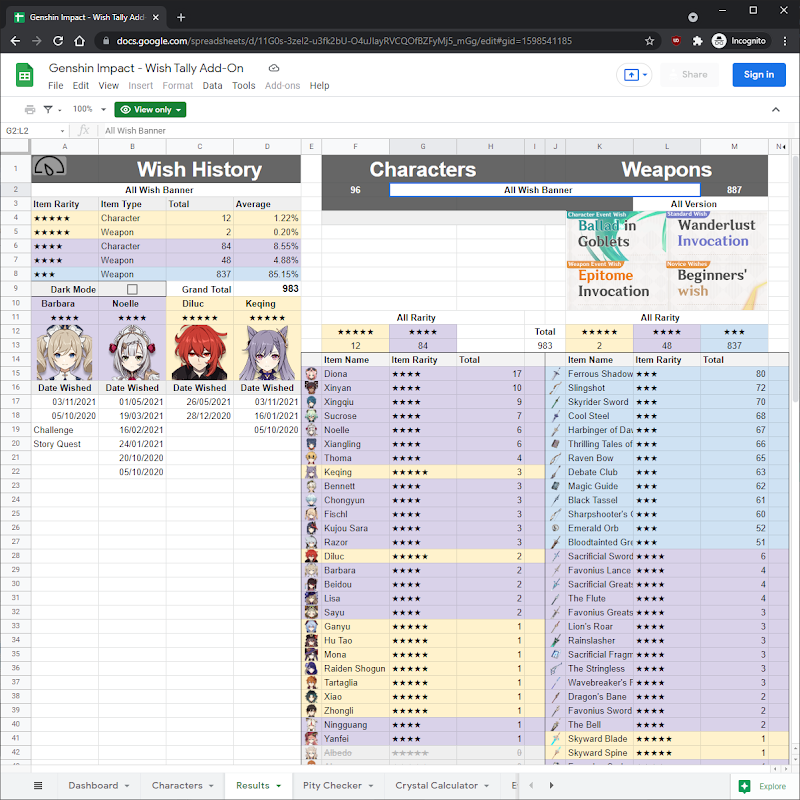Open the File menu
Screen dimensions: 800x800
pyautogui.click(x=56, y=86)
